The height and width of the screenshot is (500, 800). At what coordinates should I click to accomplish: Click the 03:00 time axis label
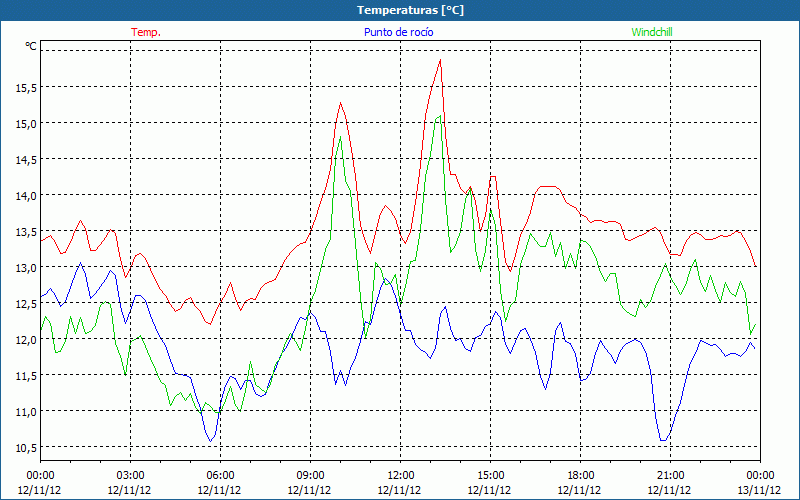point(130,476)
